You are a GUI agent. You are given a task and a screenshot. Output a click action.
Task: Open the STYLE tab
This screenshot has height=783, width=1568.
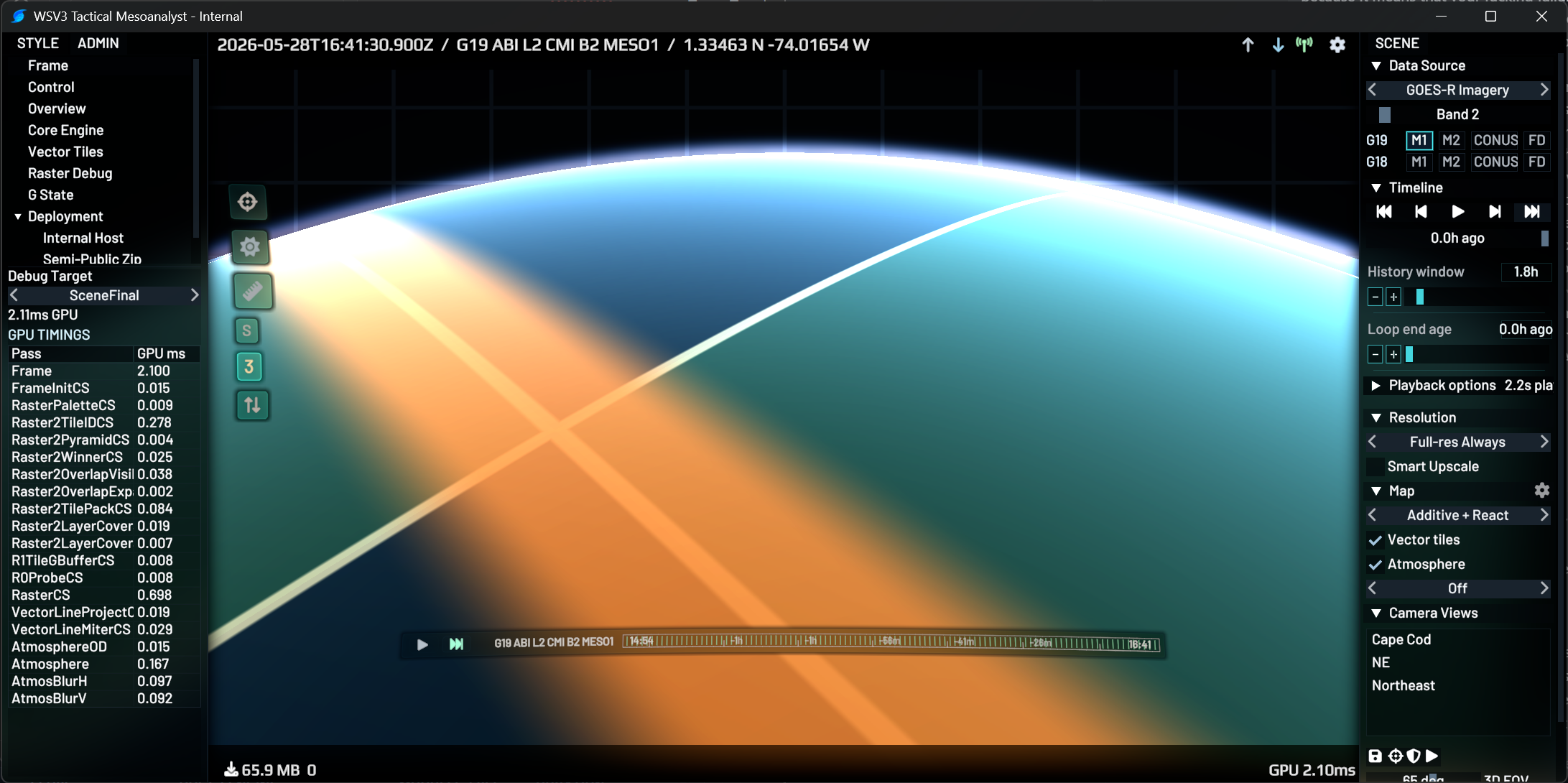[38, 43]
